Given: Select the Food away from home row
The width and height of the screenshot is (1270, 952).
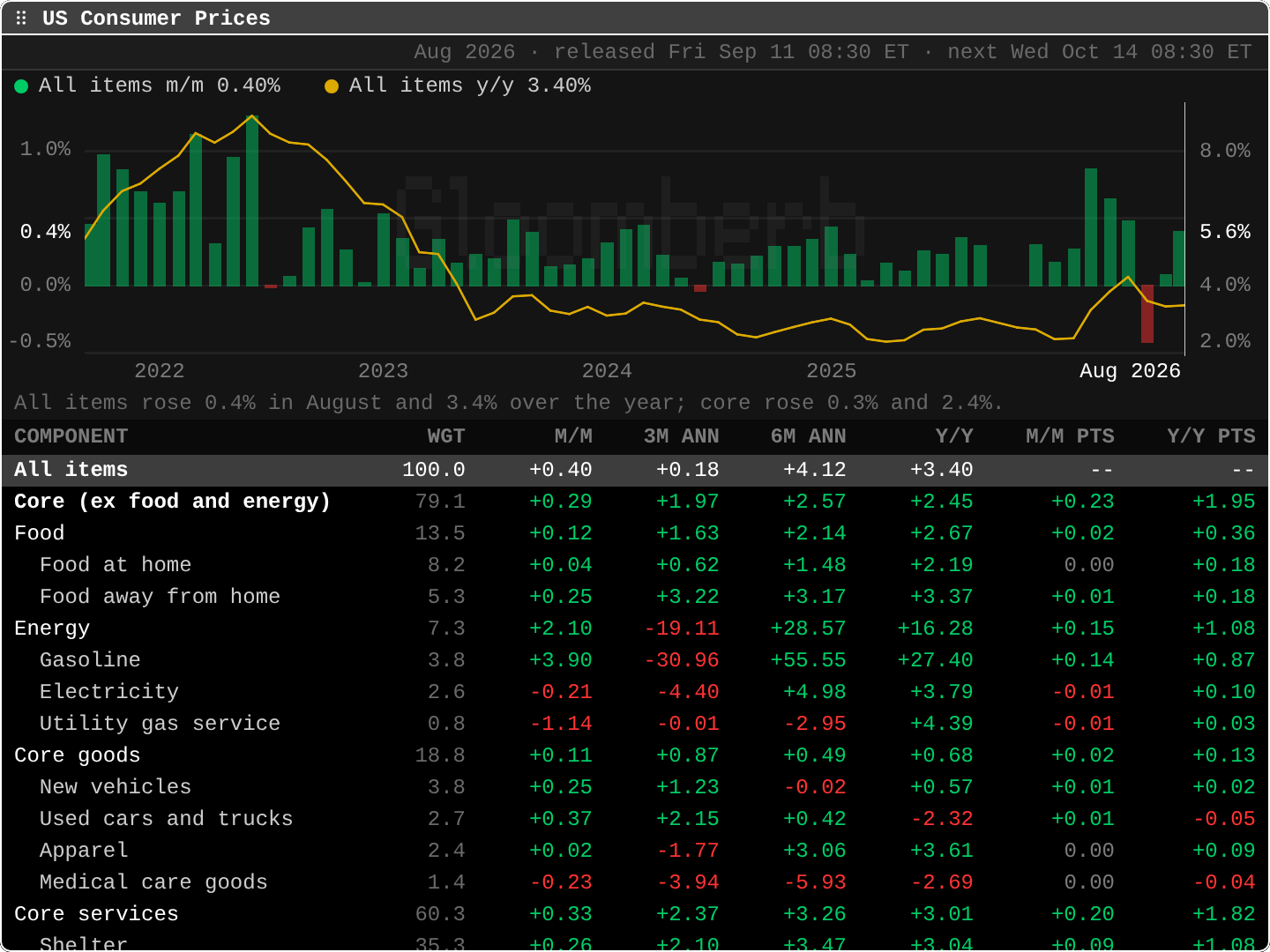Looking at the screenshot, I should pos(635,597).
